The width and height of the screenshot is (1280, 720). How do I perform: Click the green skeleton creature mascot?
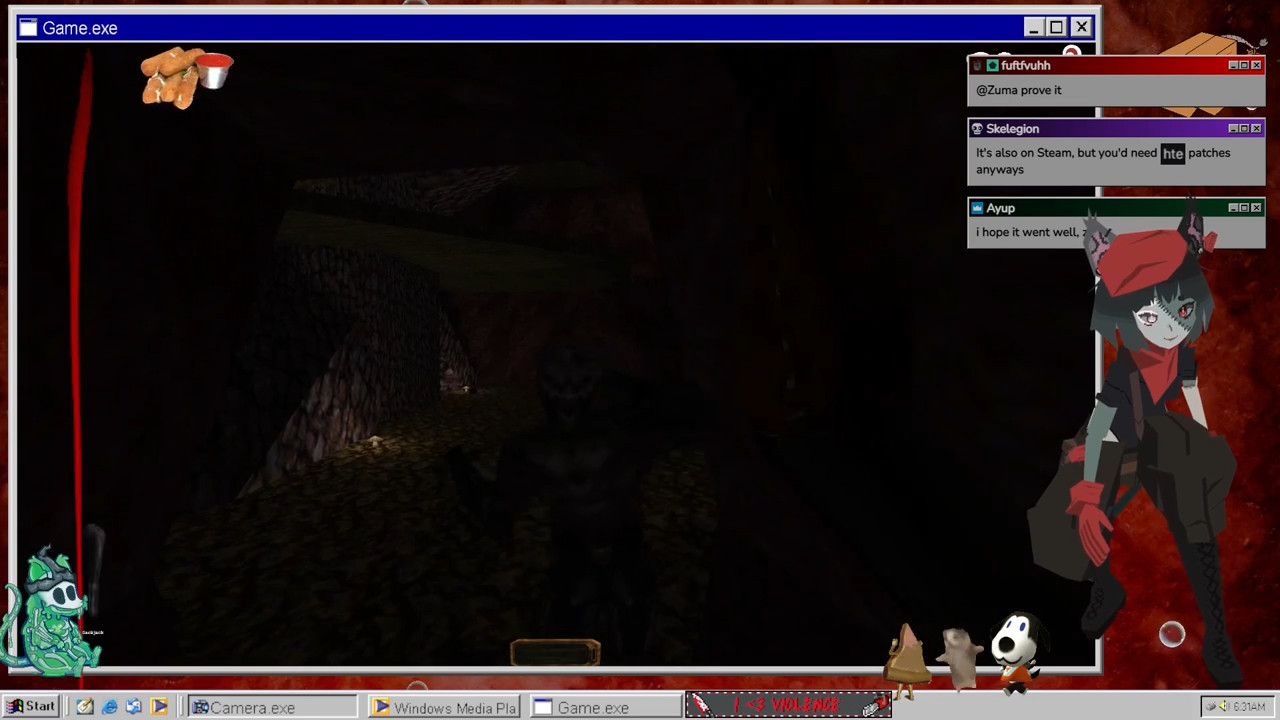52,611
